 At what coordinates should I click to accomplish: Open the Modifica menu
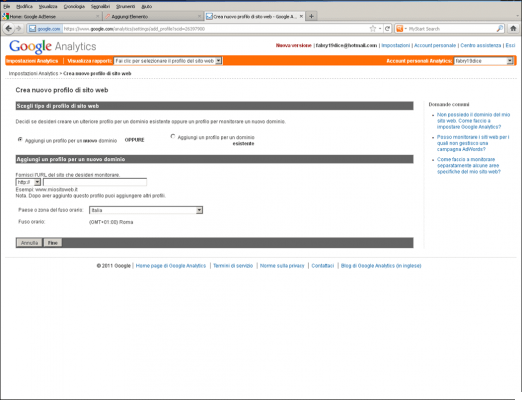pyautogui.click(x=24, y=6)
